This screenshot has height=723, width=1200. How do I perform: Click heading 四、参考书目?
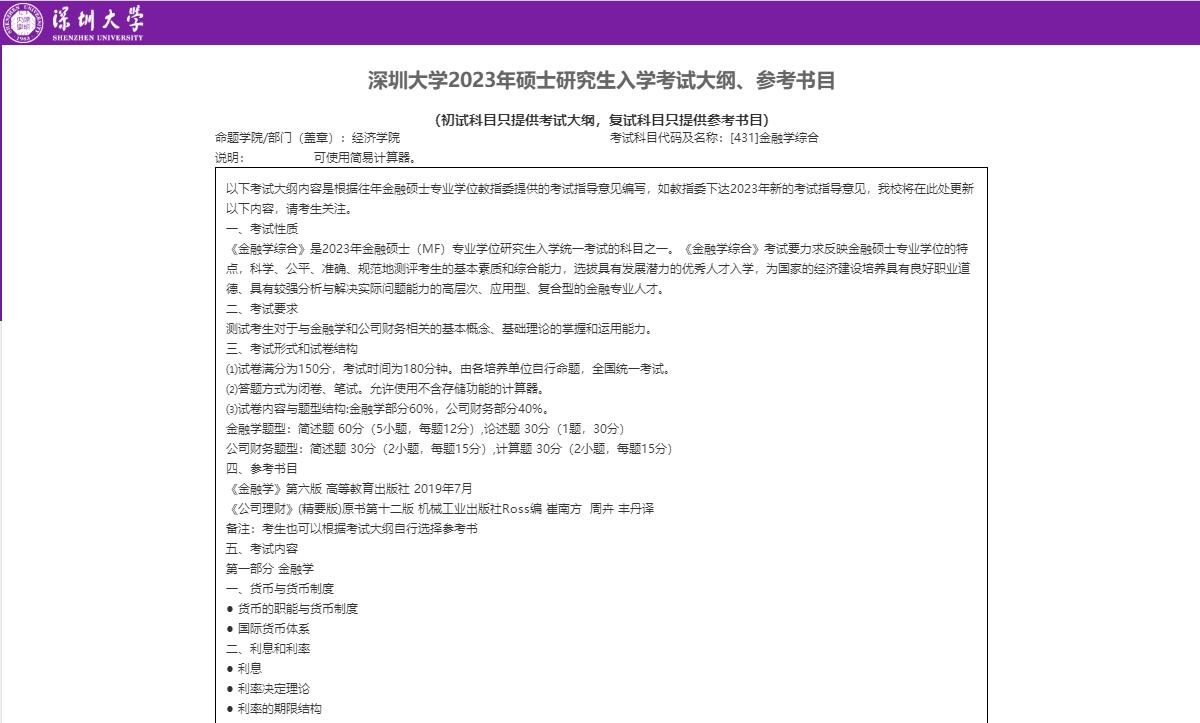[262, 469]
